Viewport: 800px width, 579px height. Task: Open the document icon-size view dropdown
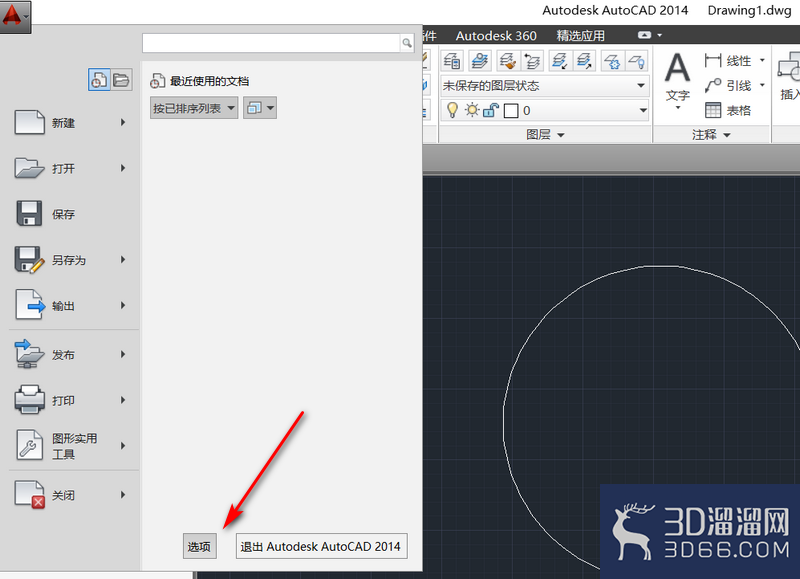click(260, 108)
